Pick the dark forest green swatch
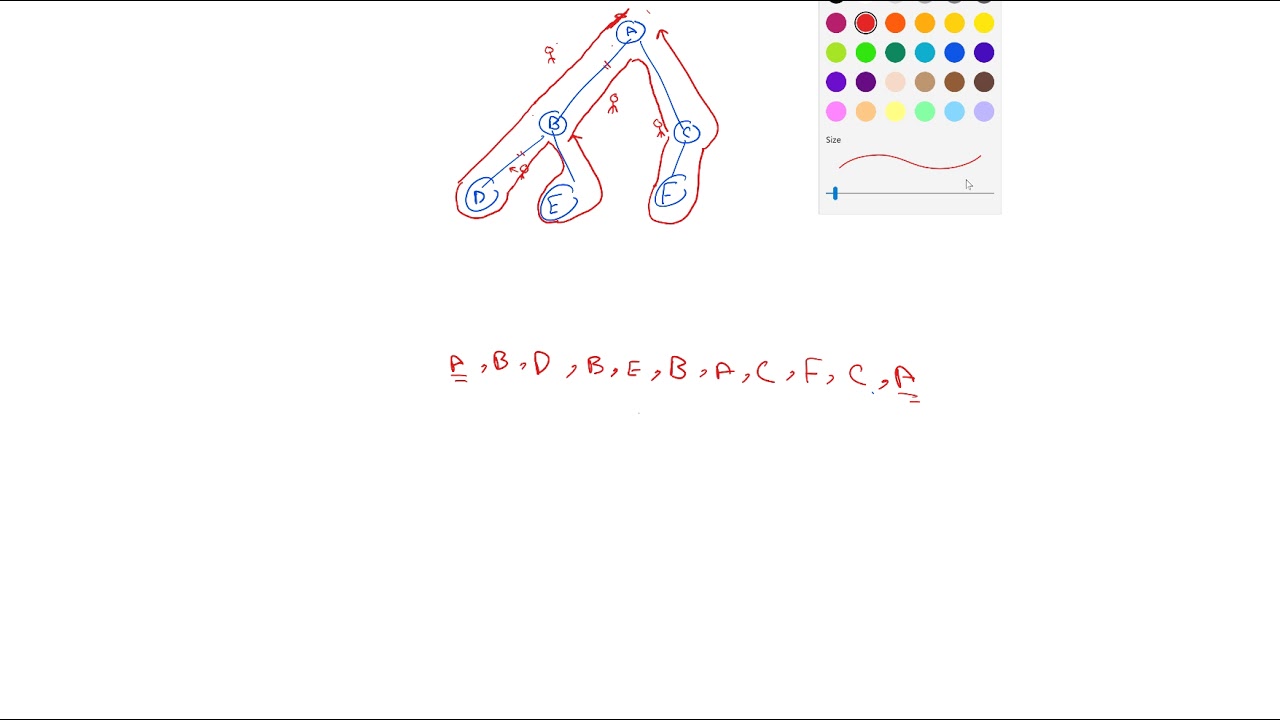Screen dimensions: 1280x720 pos(895,52)
